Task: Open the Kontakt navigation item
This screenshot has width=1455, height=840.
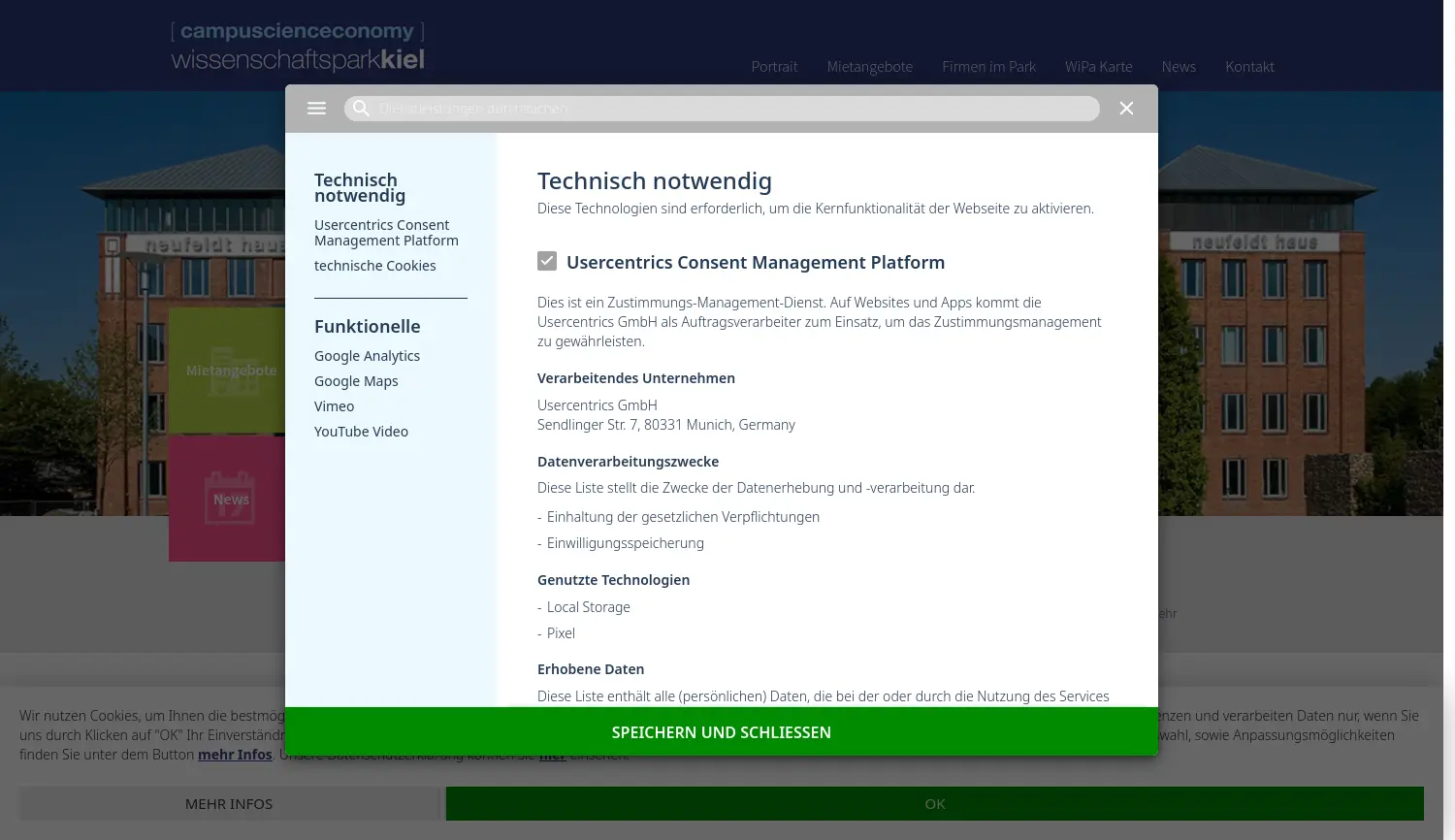Action: coord(1249,66)
